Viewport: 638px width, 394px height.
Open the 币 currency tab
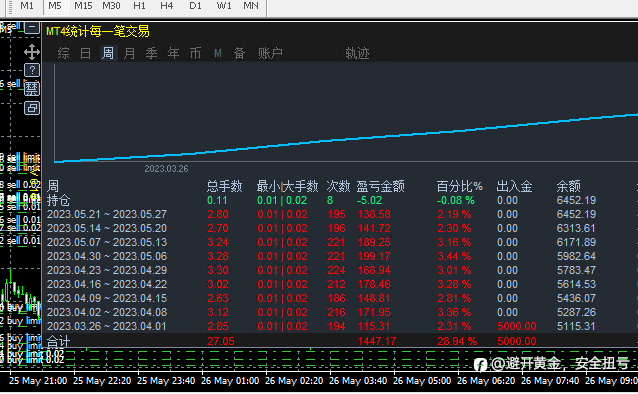point(195,53)
